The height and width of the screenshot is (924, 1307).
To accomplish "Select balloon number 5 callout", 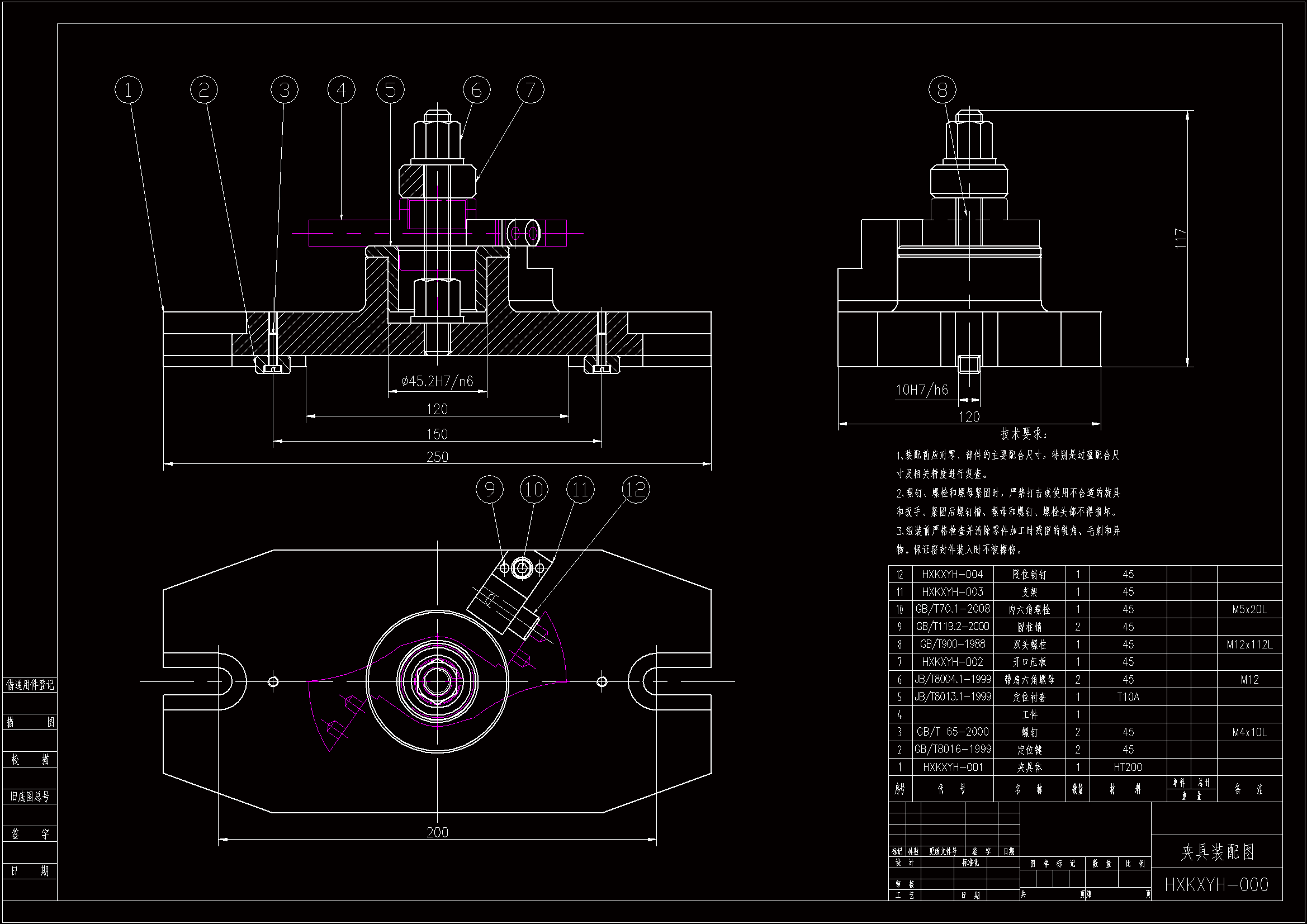I will (x=391, y=90).
